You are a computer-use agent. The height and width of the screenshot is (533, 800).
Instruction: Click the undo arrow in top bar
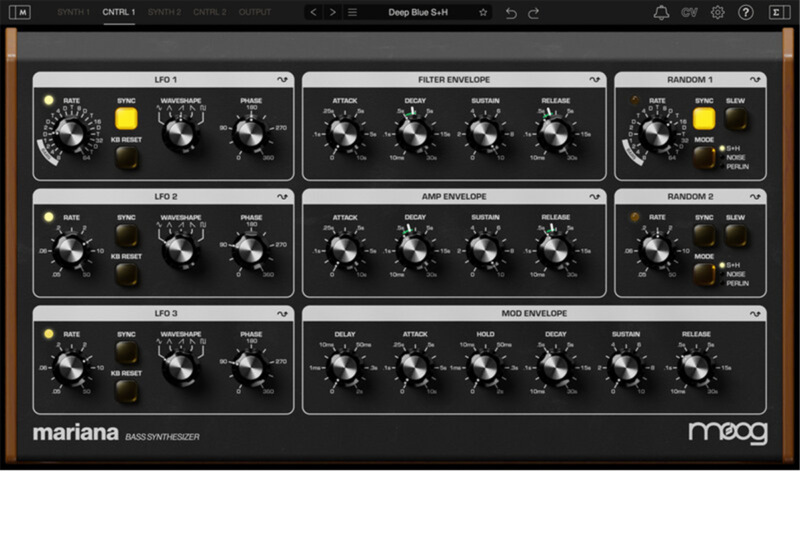[511, 13]
